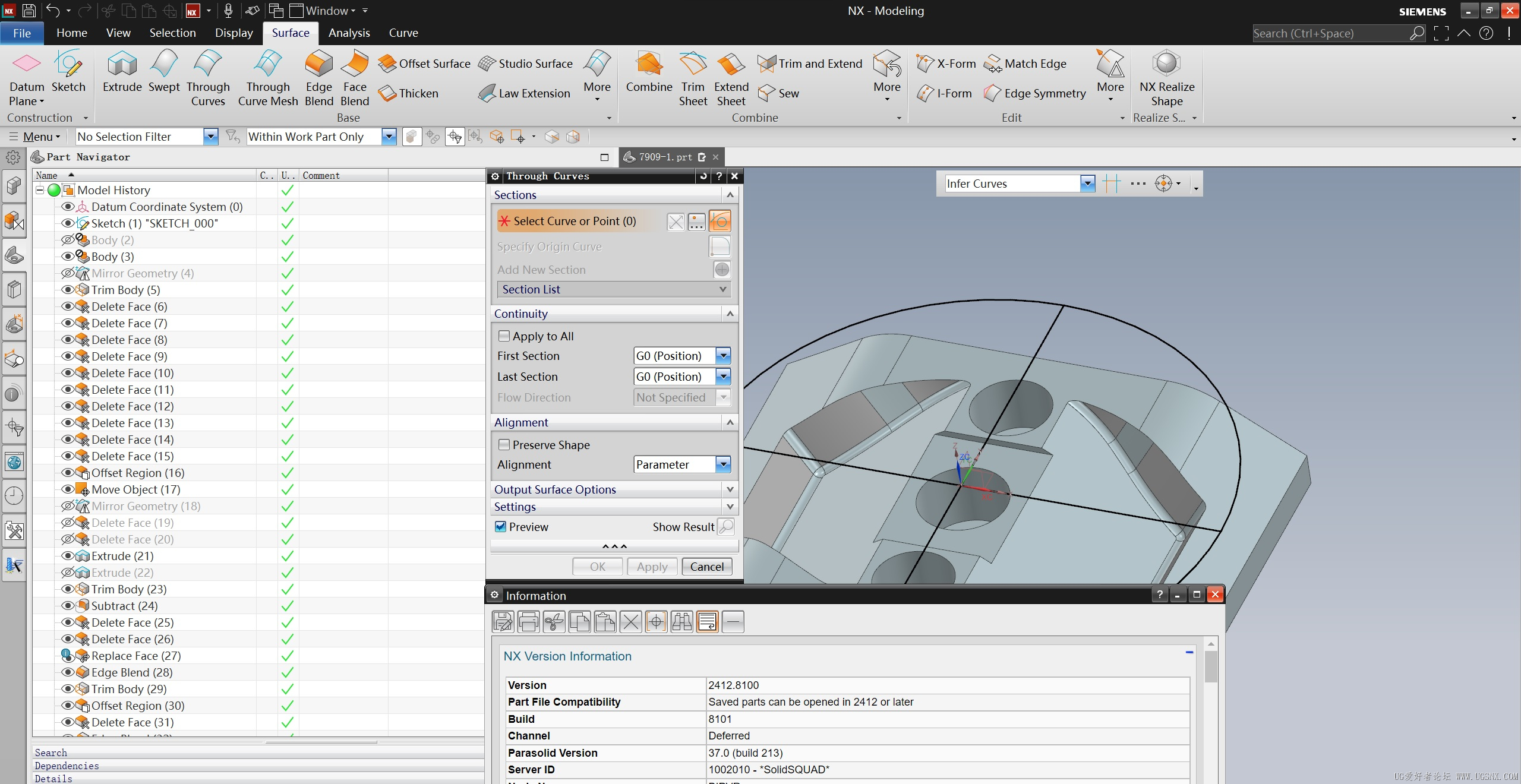Click the Add New Section icon
The height and width of the screenshot is (784, 1521).
[x=722, y=270]
